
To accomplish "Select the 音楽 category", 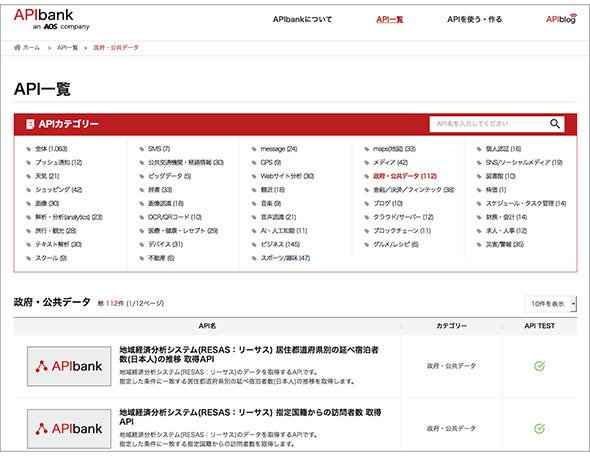I will 271,203.
